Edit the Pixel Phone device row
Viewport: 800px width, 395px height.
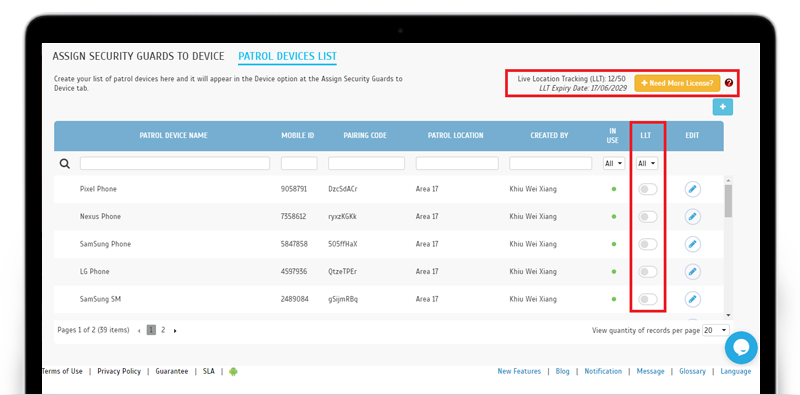pos(692,189)
